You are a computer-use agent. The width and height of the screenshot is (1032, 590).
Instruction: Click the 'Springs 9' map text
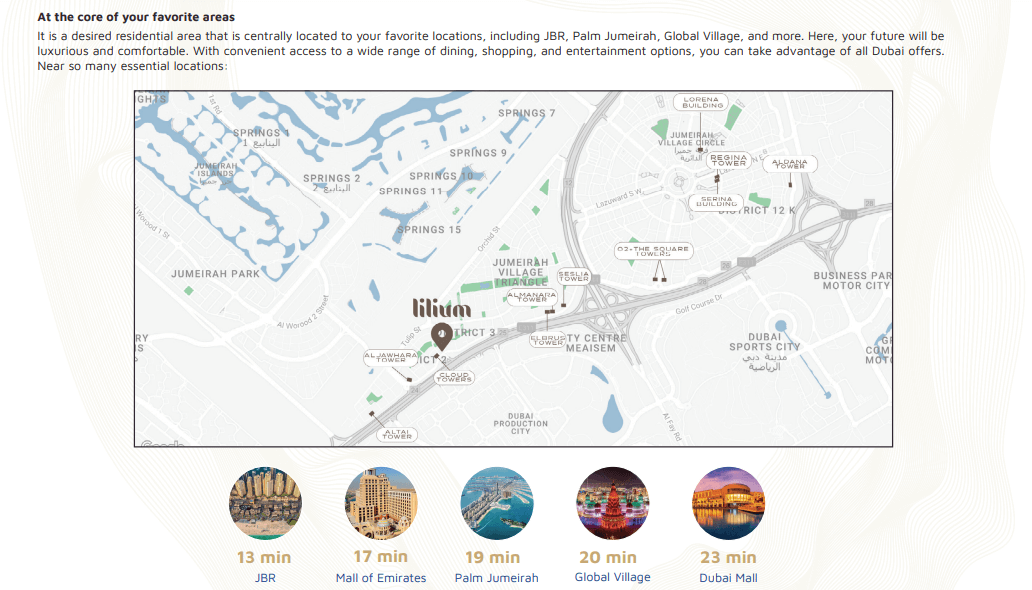pyautogui.click(x=478, y=153)
